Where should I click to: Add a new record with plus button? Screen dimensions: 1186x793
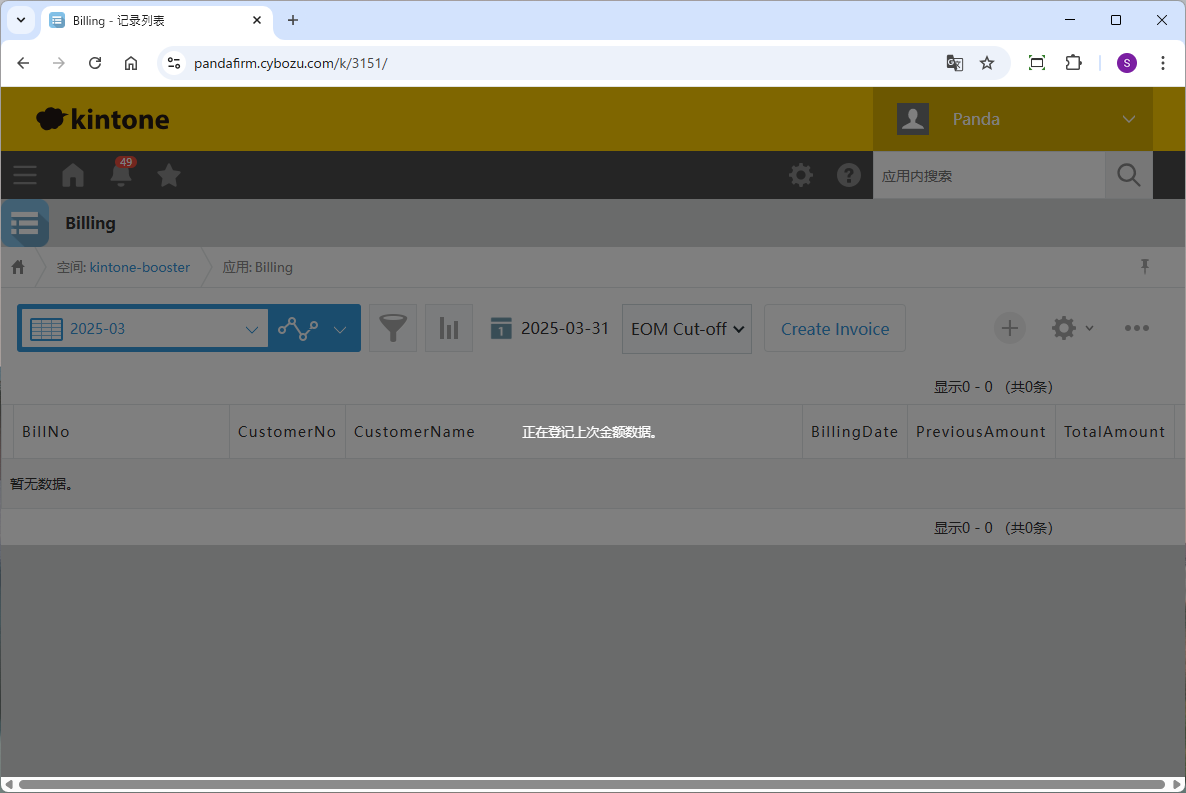1009,328
